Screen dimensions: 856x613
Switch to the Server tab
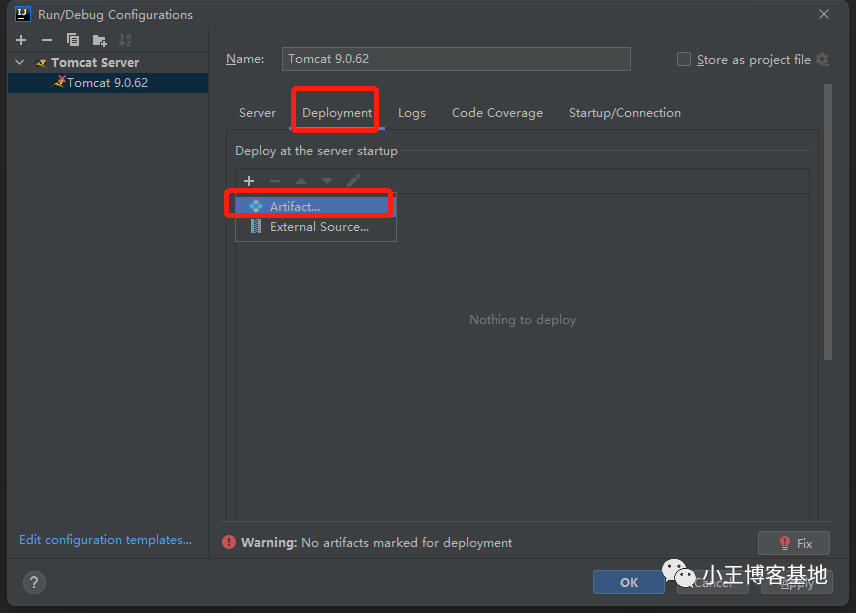[257, 113]
